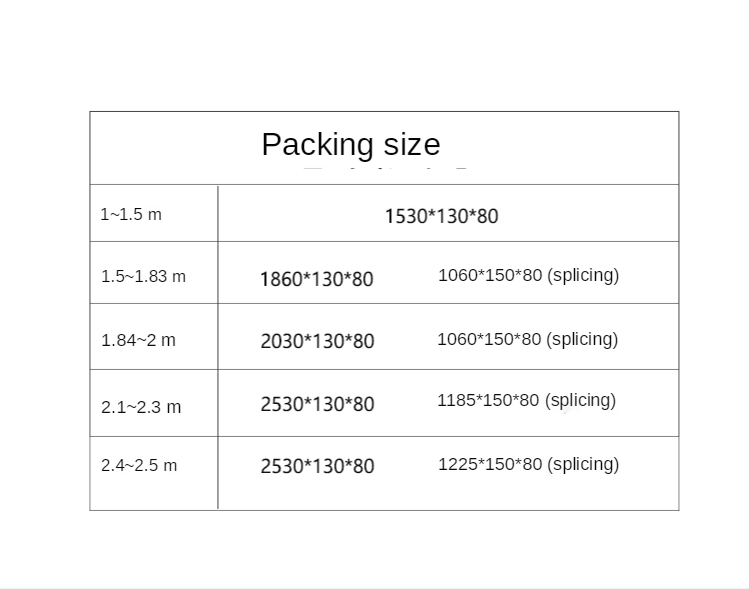749x589 pixels.
Task: Click "(splicing)" in the 2.4~2.5 m row
Action: pos(583,464)
